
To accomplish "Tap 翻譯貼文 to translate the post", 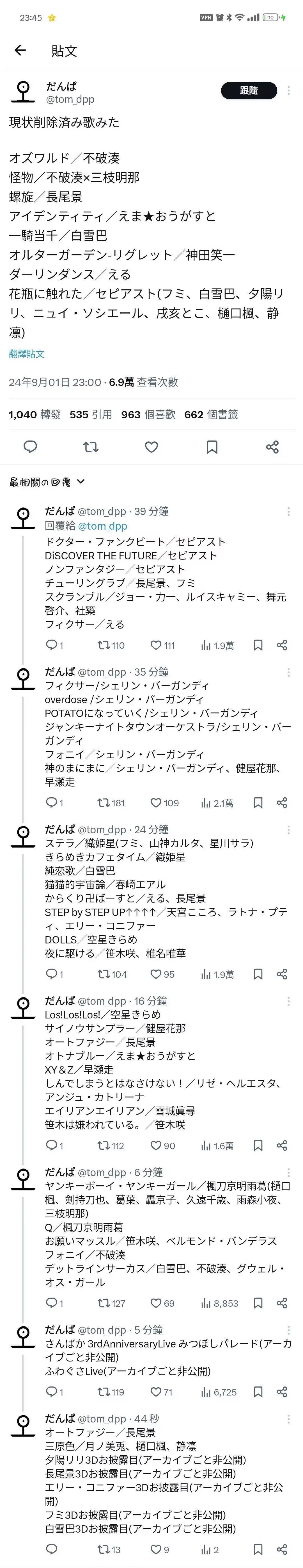I will click(27, 354).
